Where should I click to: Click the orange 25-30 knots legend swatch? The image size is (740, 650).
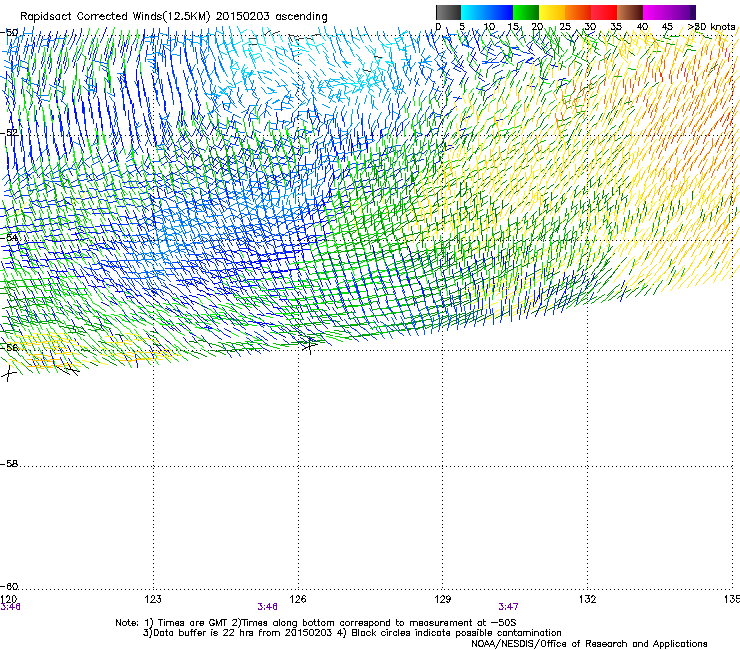(x=578, y=12)
